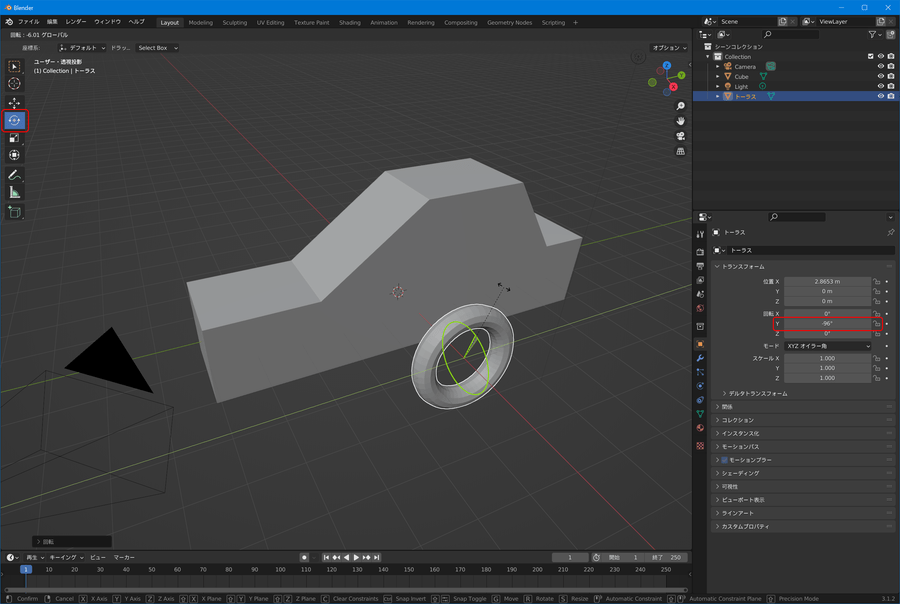Select the 3D Cursor tool

[14, 84]
